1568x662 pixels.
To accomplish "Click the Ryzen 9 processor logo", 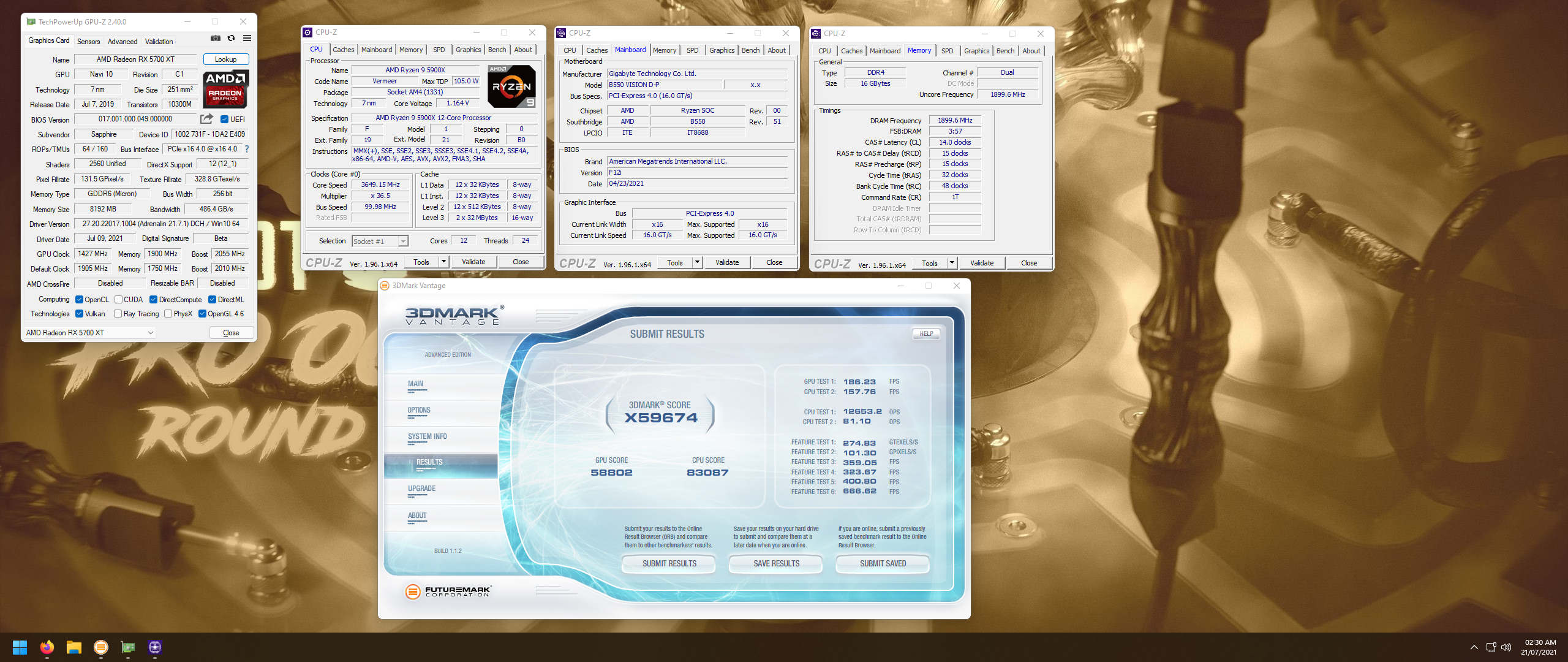I will point(513,86).
